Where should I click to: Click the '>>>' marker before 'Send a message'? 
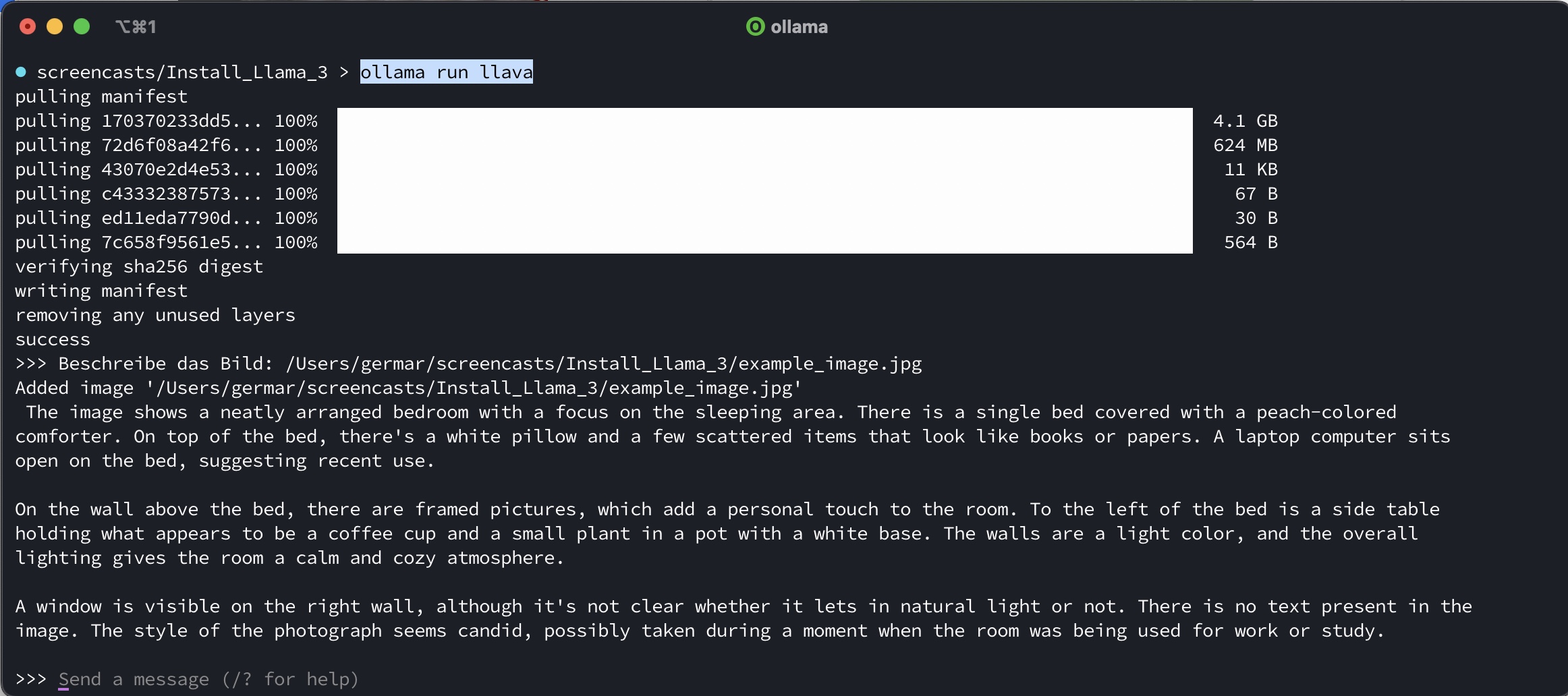[30, 679]
